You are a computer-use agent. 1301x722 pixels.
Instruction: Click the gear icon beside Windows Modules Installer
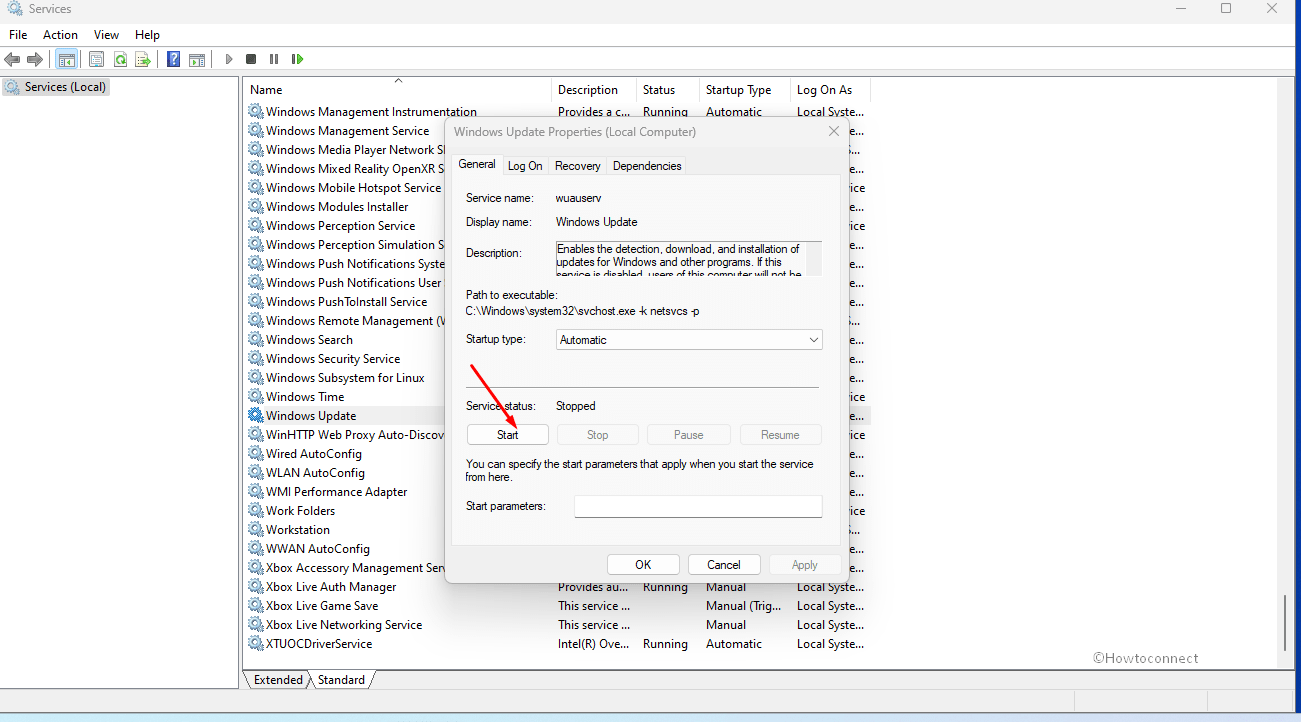point(256,207)
